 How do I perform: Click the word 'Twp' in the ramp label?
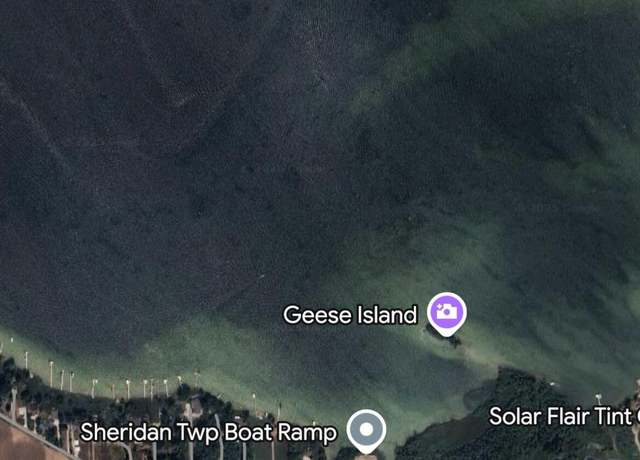pos(198,433)
